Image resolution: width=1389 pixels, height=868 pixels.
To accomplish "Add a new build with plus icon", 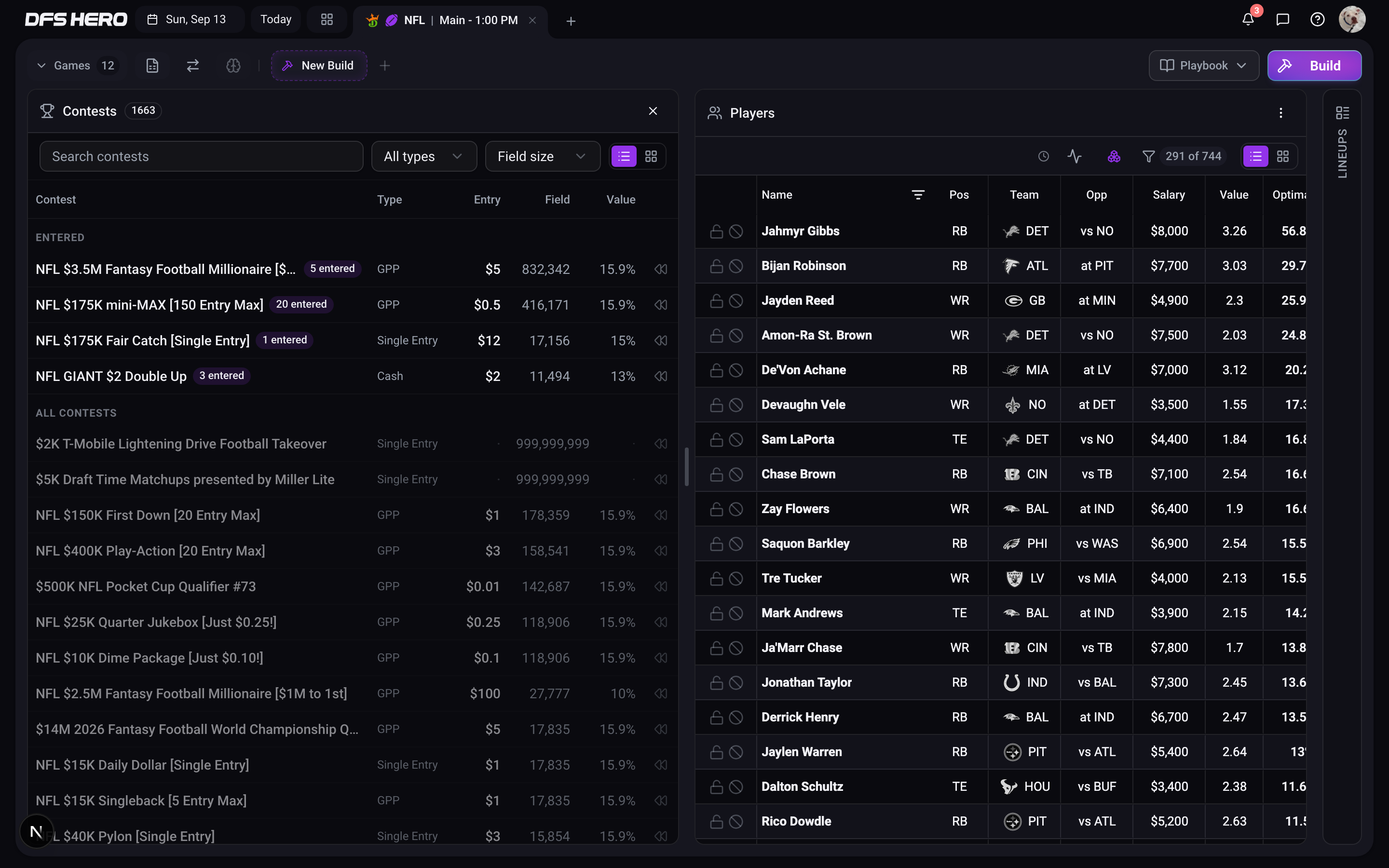I will (x=384, y=66).
